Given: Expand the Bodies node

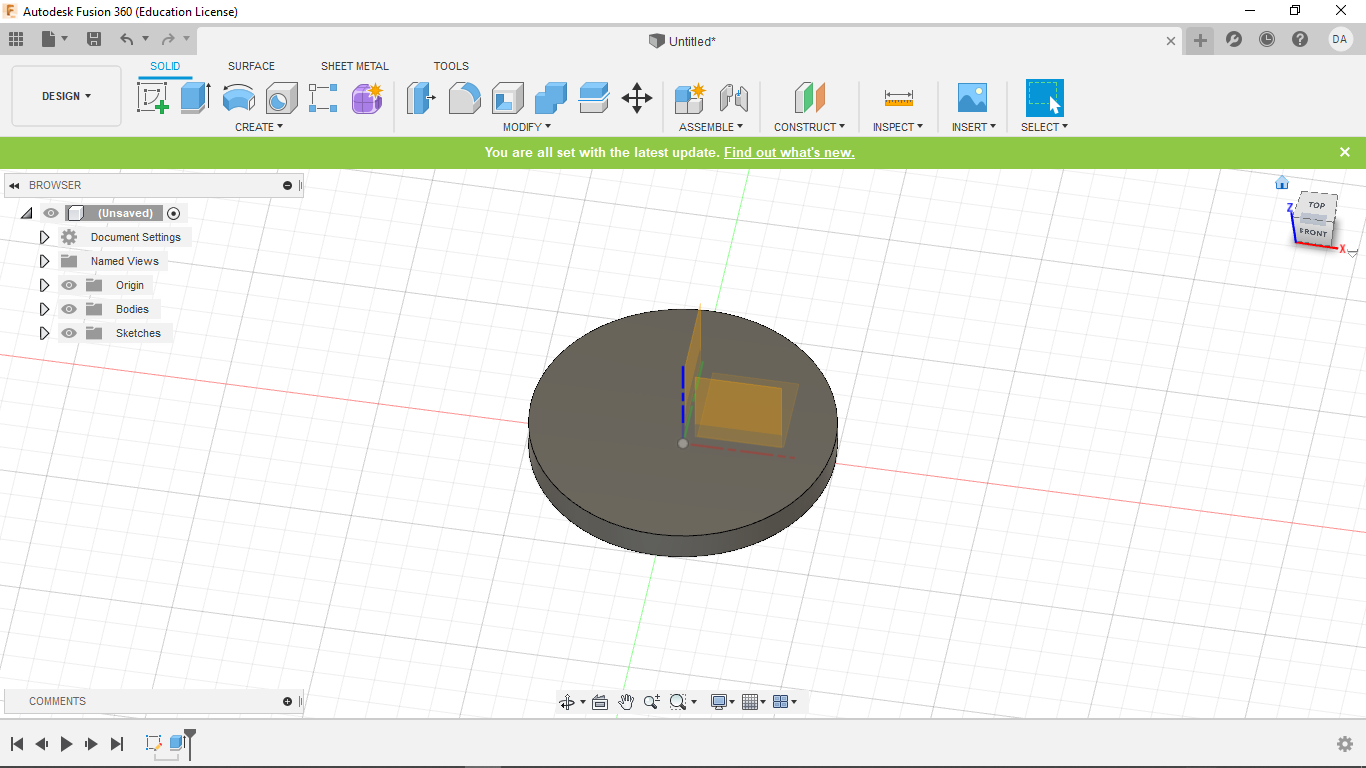Looking at the screenshot, I should (44, 309).
